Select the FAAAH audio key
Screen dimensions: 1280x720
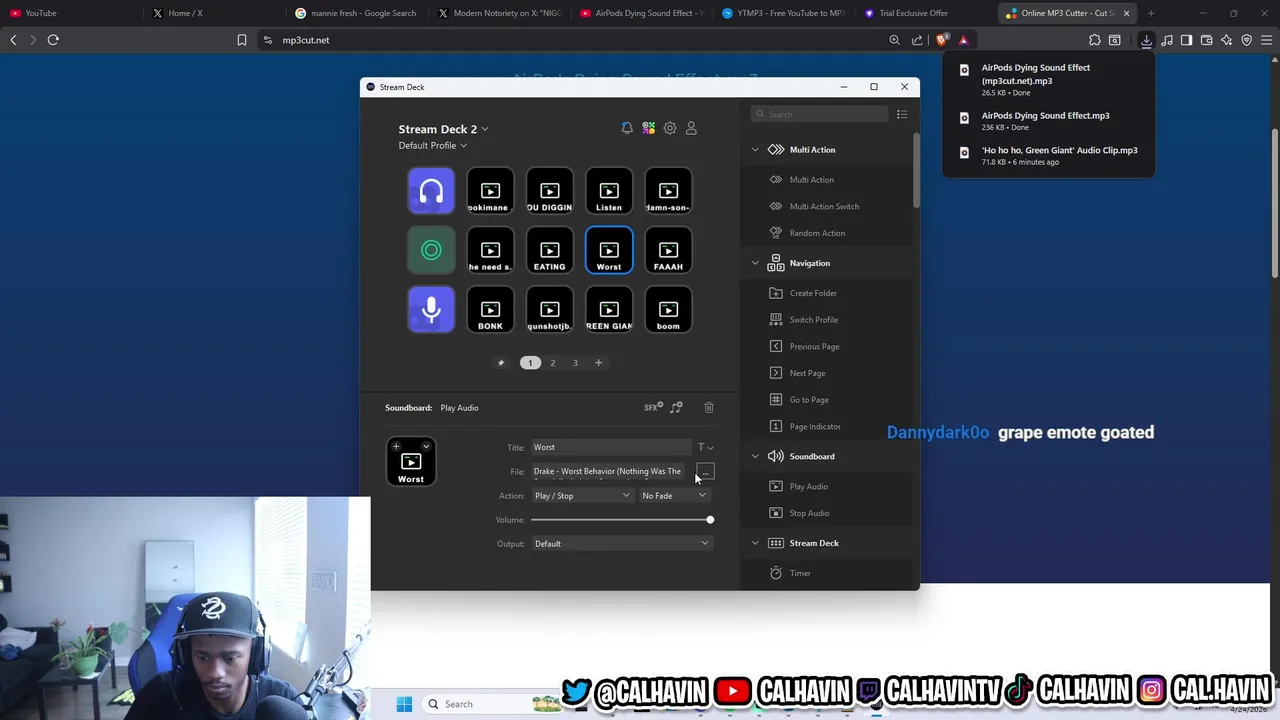pyautogui.click(x=668, y=250)
